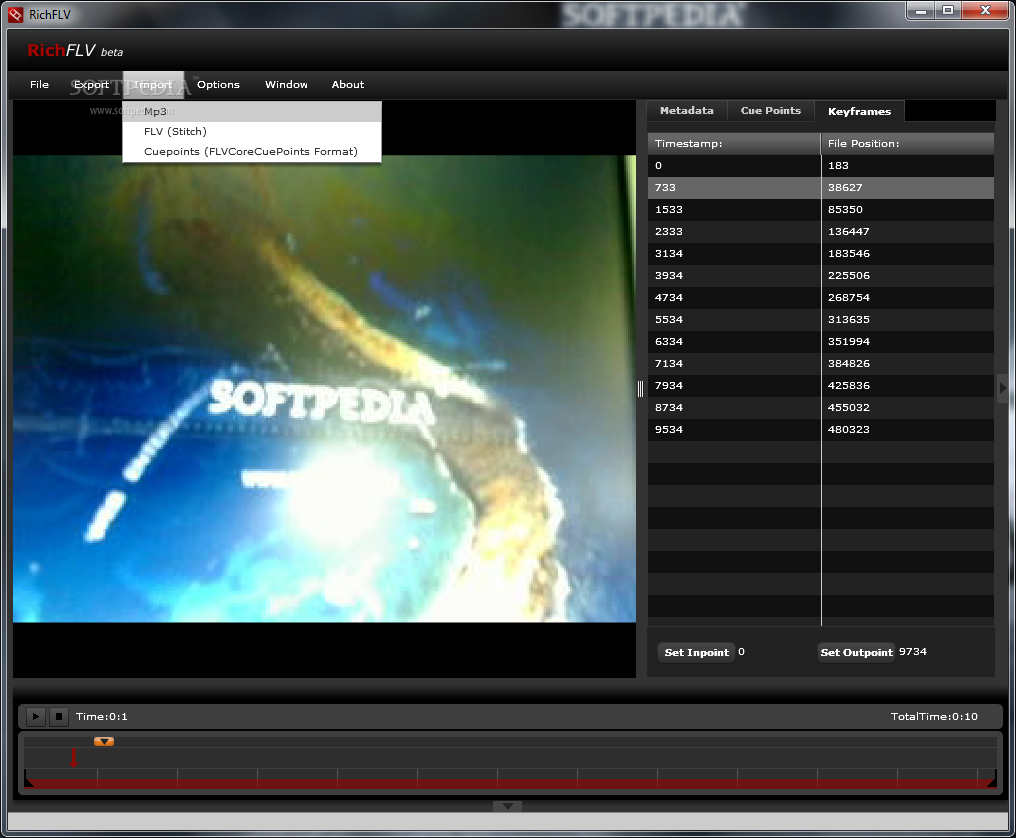The height and width of the screenshot is (838, 1016).
Task: Switch to the Cue Points tab
Action: 770,111
